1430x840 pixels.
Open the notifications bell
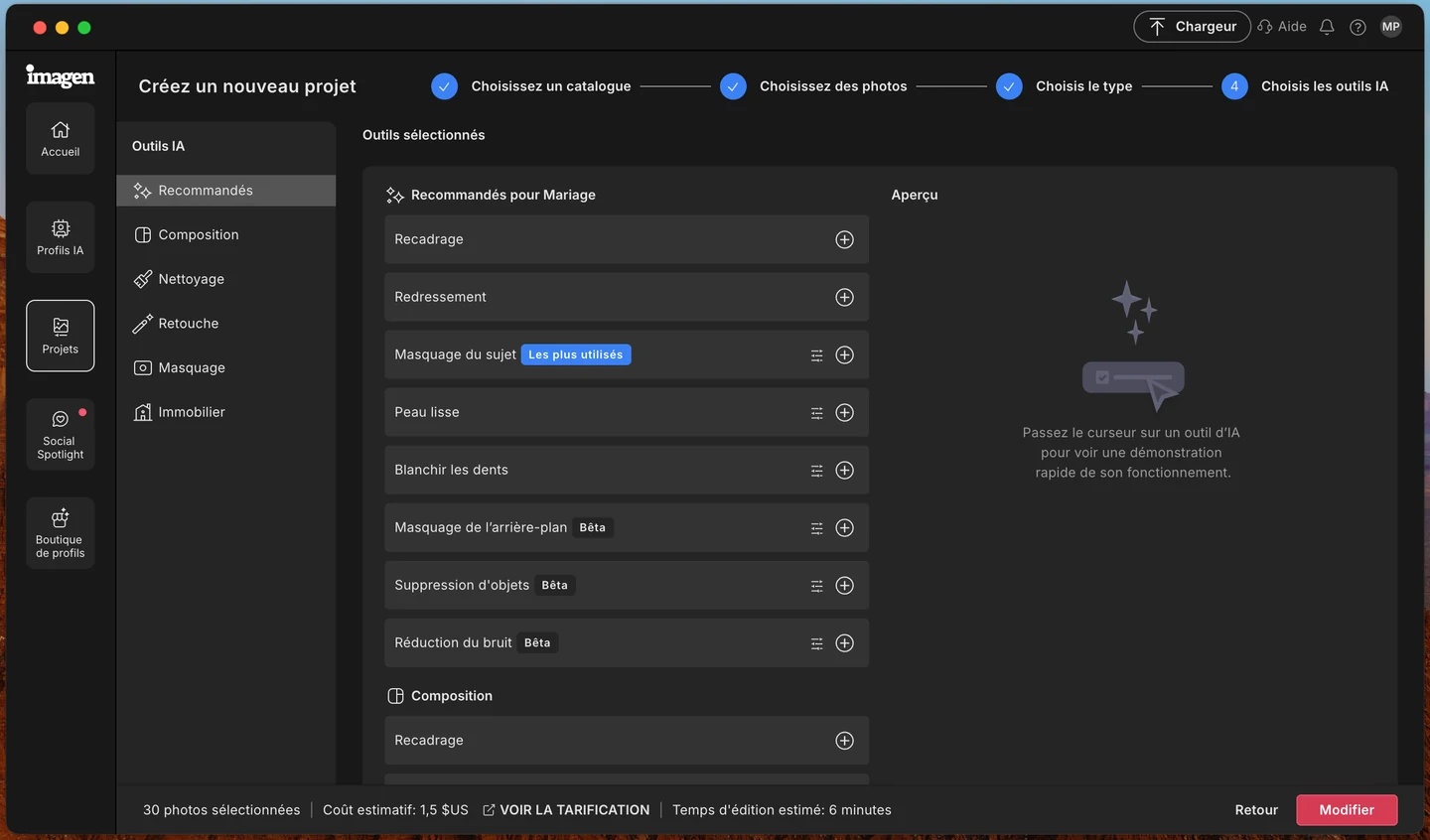1327,27
